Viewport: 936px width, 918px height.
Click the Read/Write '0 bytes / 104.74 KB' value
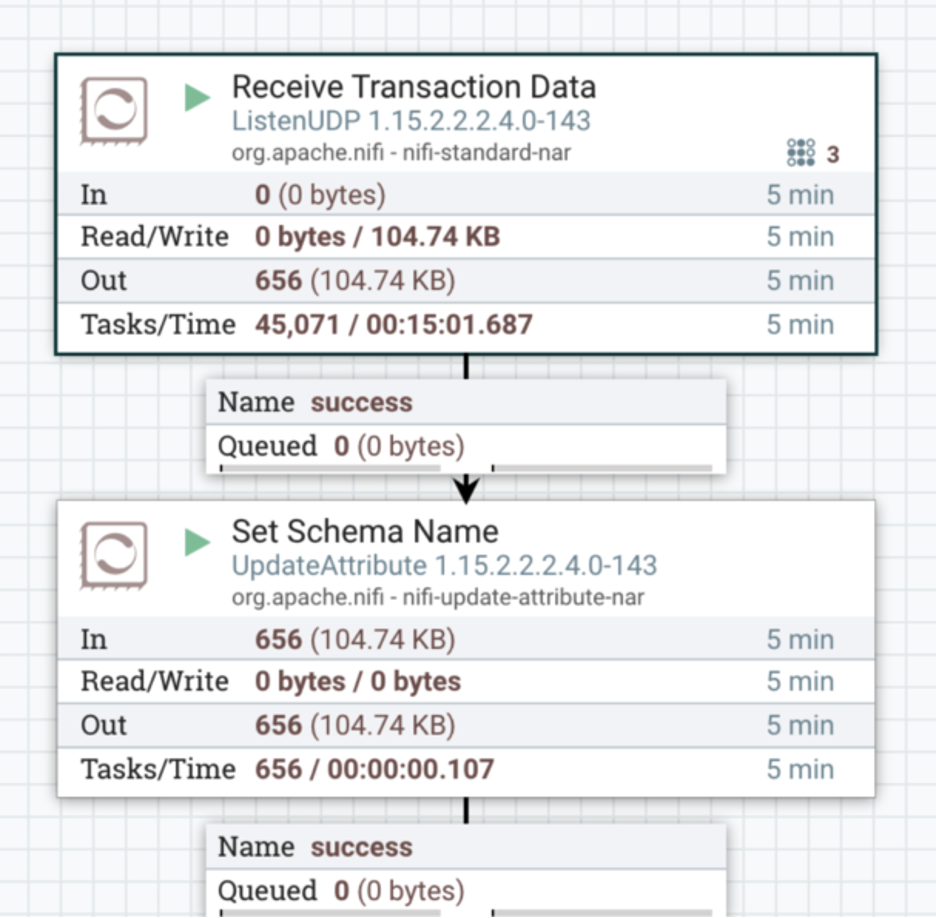tap(377, 237)
